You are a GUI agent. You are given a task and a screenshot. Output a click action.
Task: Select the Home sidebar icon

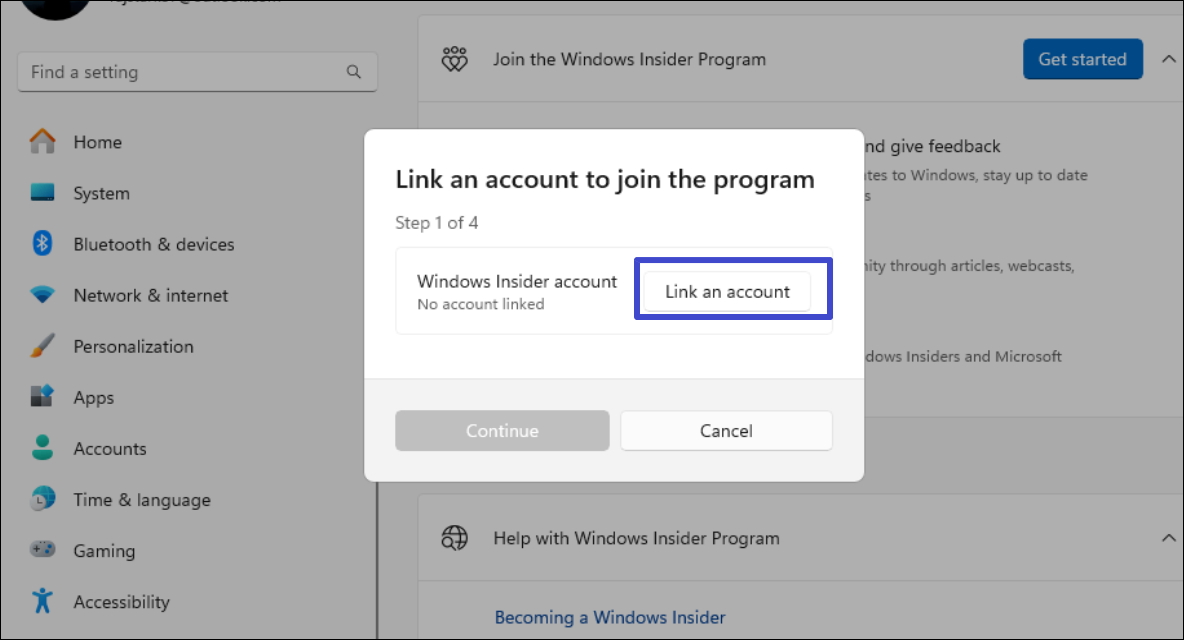point(44,141)
